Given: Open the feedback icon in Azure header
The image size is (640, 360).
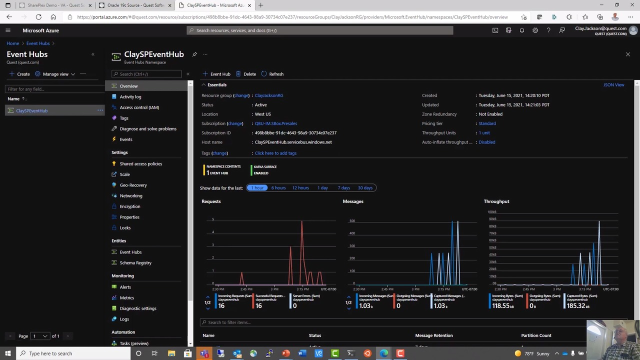Looking at the screenshot, I should 562,30.
